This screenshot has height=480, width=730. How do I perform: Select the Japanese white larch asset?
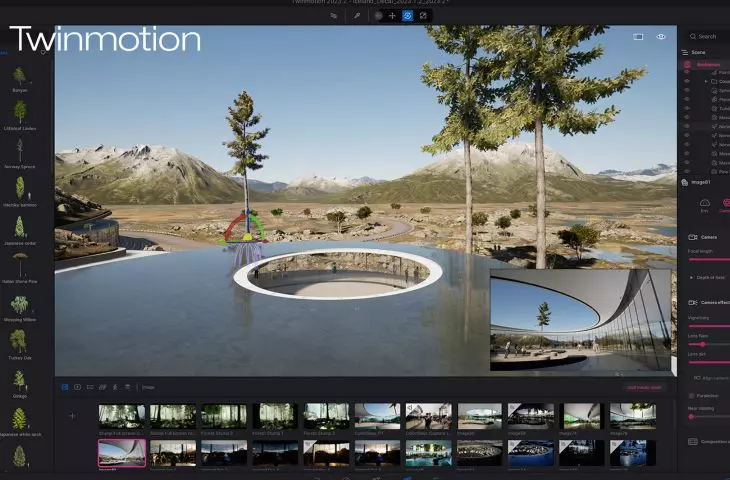click(20, 422)
